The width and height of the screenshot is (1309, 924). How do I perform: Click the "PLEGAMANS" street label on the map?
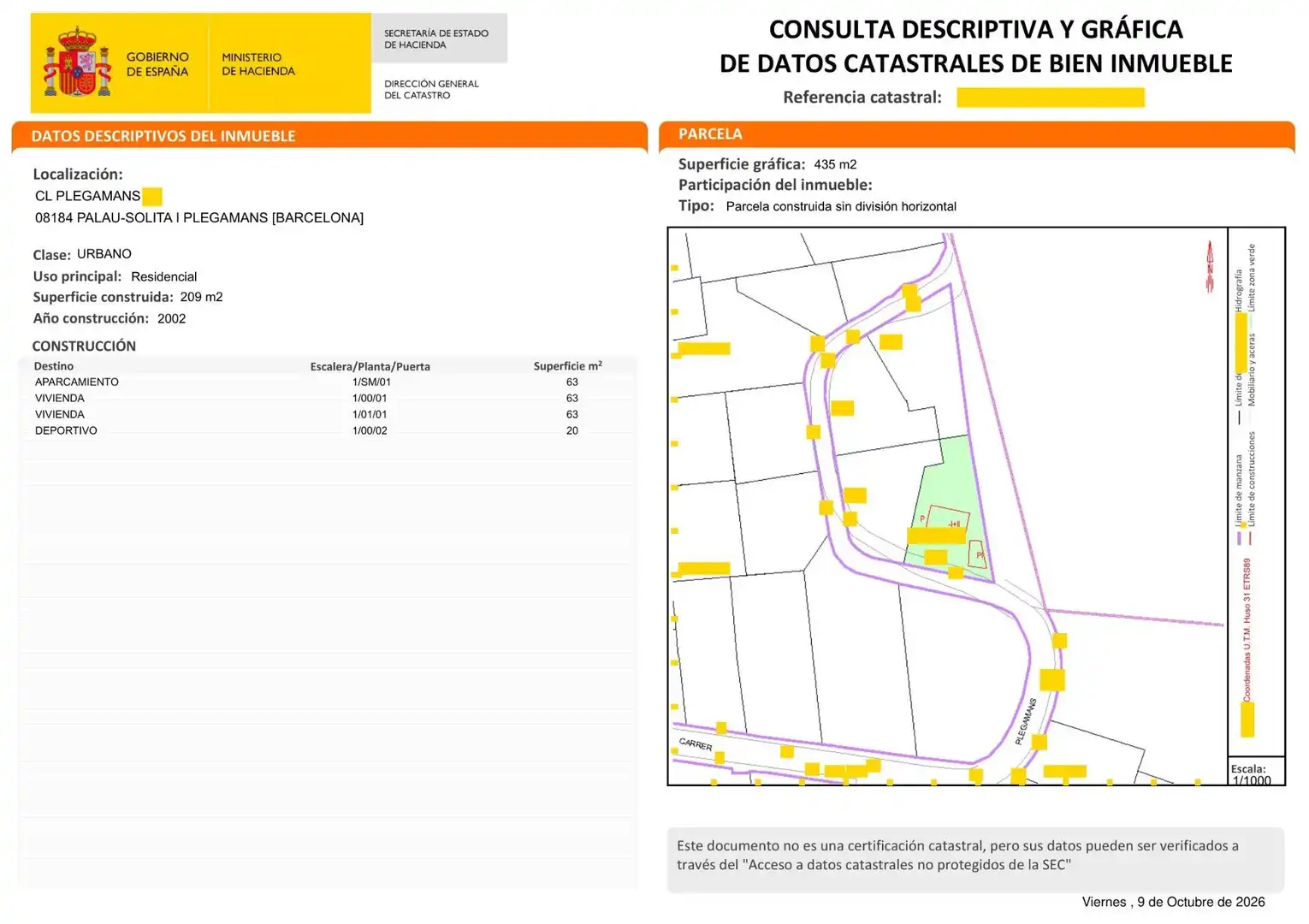pos(1027,721)
